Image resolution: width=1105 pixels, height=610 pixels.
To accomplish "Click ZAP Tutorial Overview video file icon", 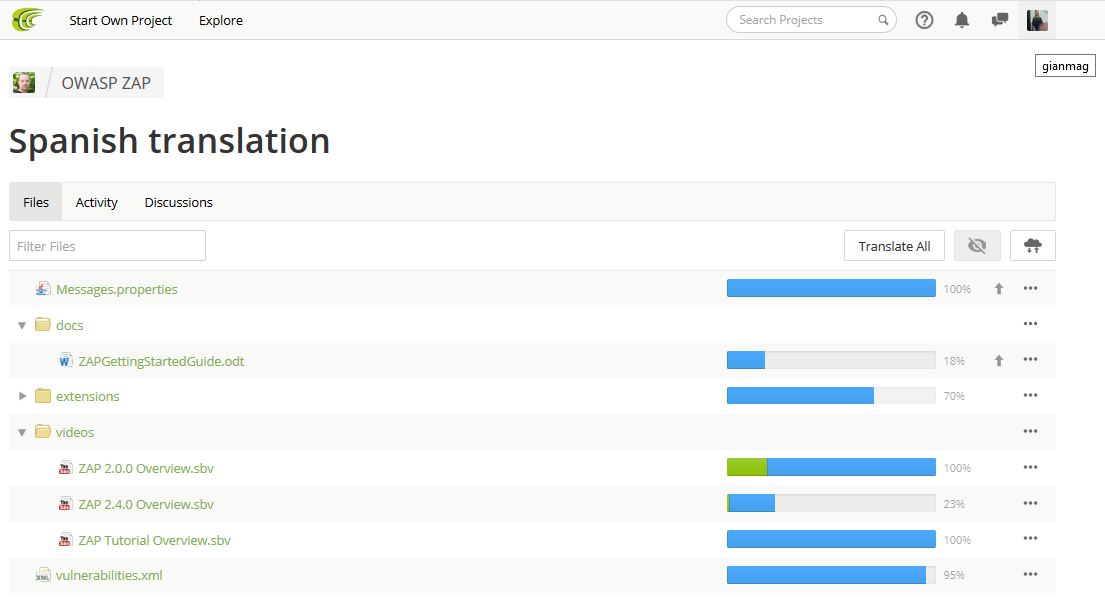I will 66,540.
